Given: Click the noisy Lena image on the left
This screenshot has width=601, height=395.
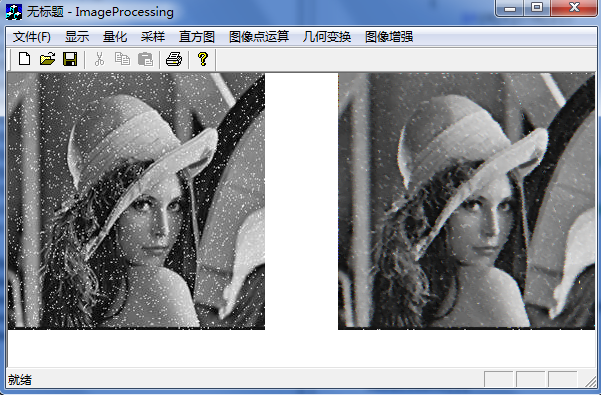Looking at the screenshot, I should pyautogui.click(x=136, y=201).
